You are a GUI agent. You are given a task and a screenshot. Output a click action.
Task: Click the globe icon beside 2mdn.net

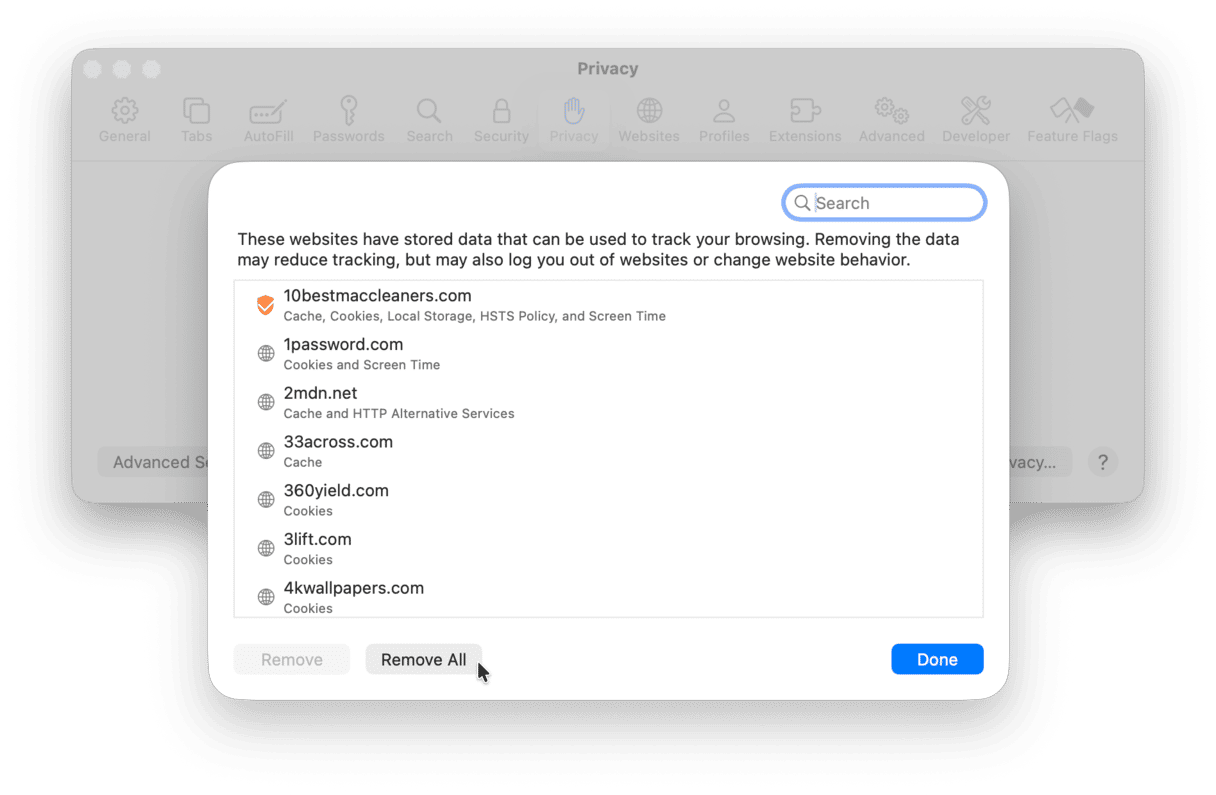(x=266, y=402)
